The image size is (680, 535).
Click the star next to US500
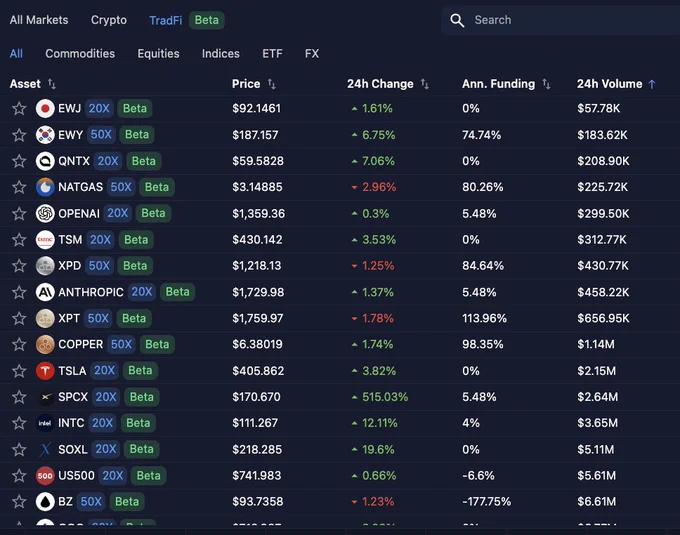pos(19,476)
